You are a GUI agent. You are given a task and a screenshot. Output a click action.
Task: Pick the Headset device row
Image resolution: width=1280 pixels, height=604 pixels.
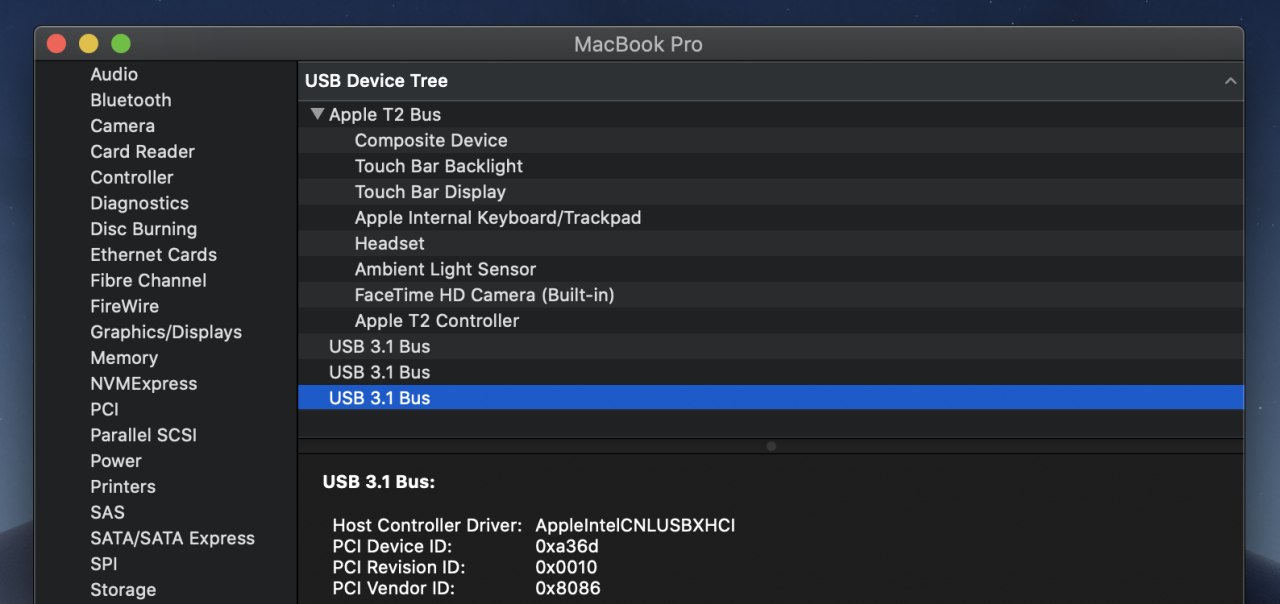point(390,244)
